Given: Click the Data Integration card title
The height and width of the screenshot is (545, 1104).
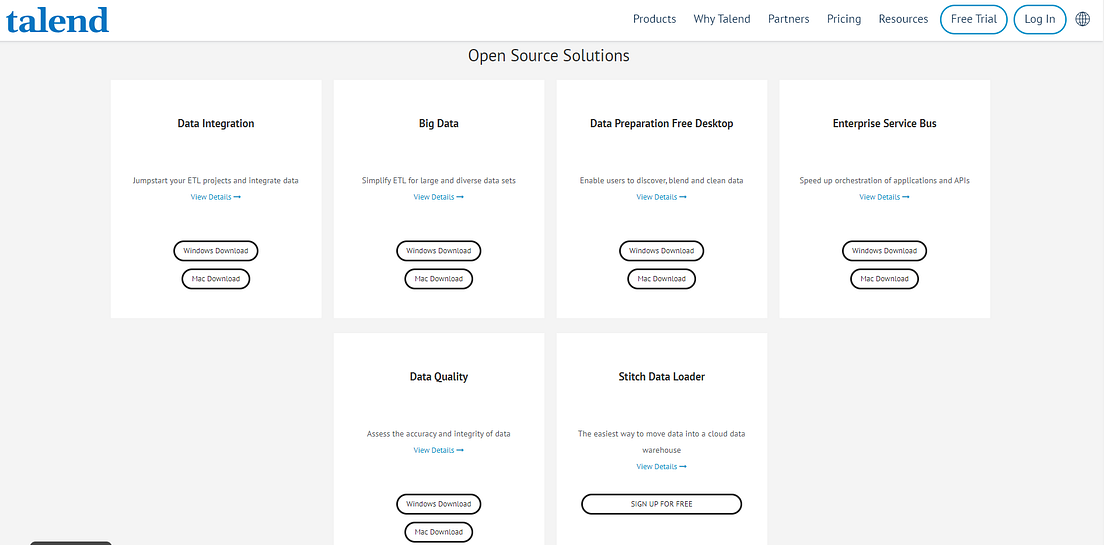Looking at the screenshot, I should [x=215, y=123].
